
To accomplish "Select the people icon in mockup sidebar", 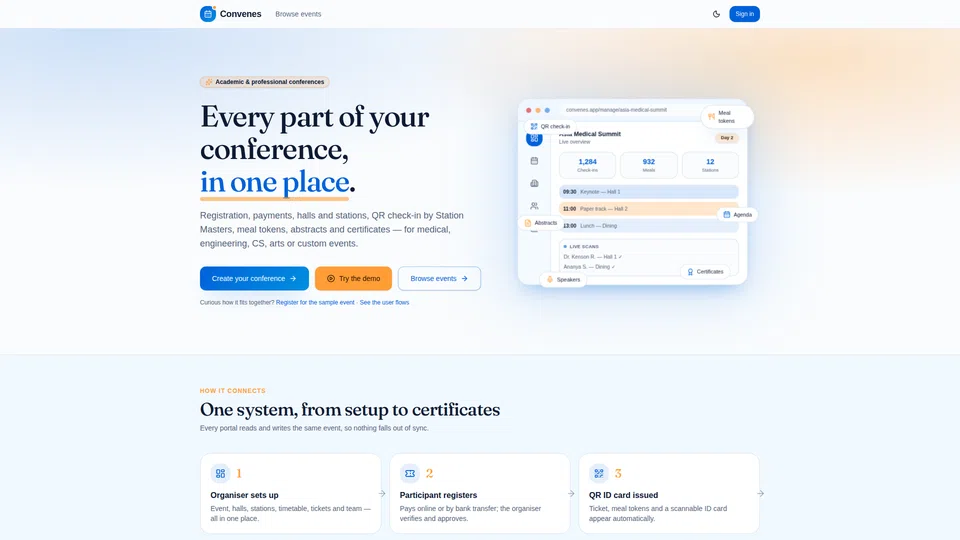I will tap(534, 206).
